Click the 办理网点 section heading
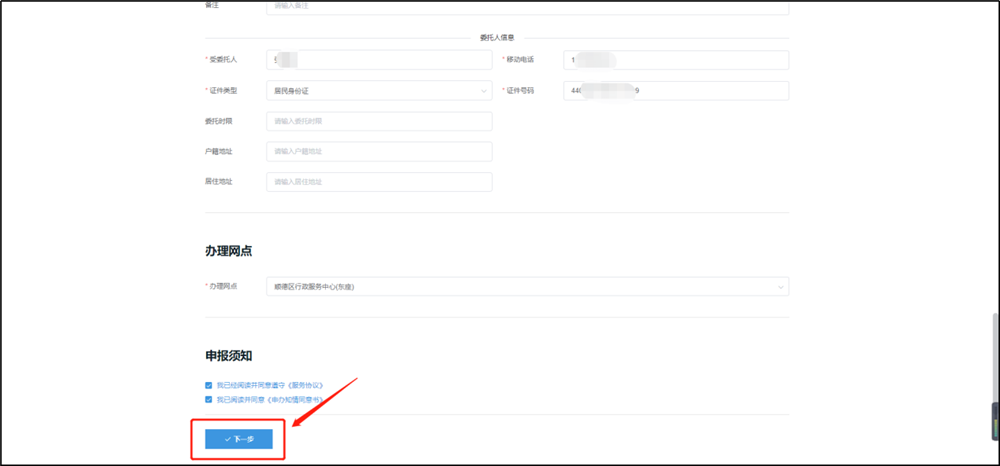The width and height of the screenshot is (1000, 466). click(x=228, y=251)
